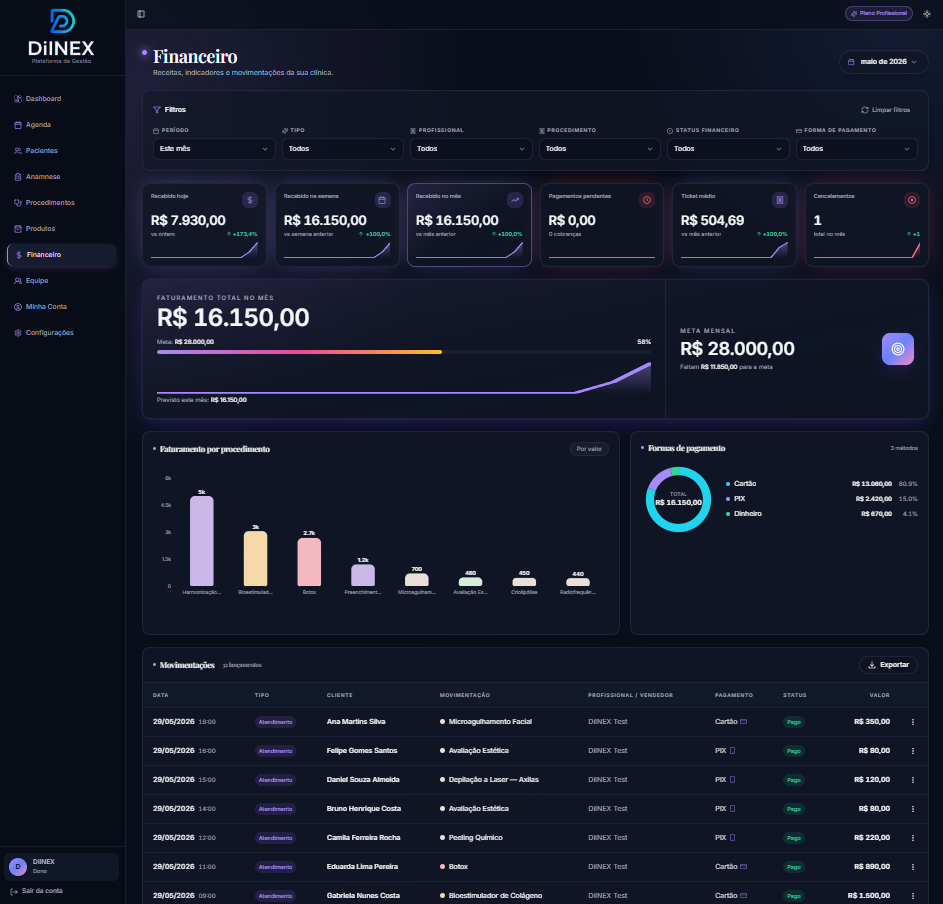Click the Exportar button
943x904 pixels.
point(888,665)
